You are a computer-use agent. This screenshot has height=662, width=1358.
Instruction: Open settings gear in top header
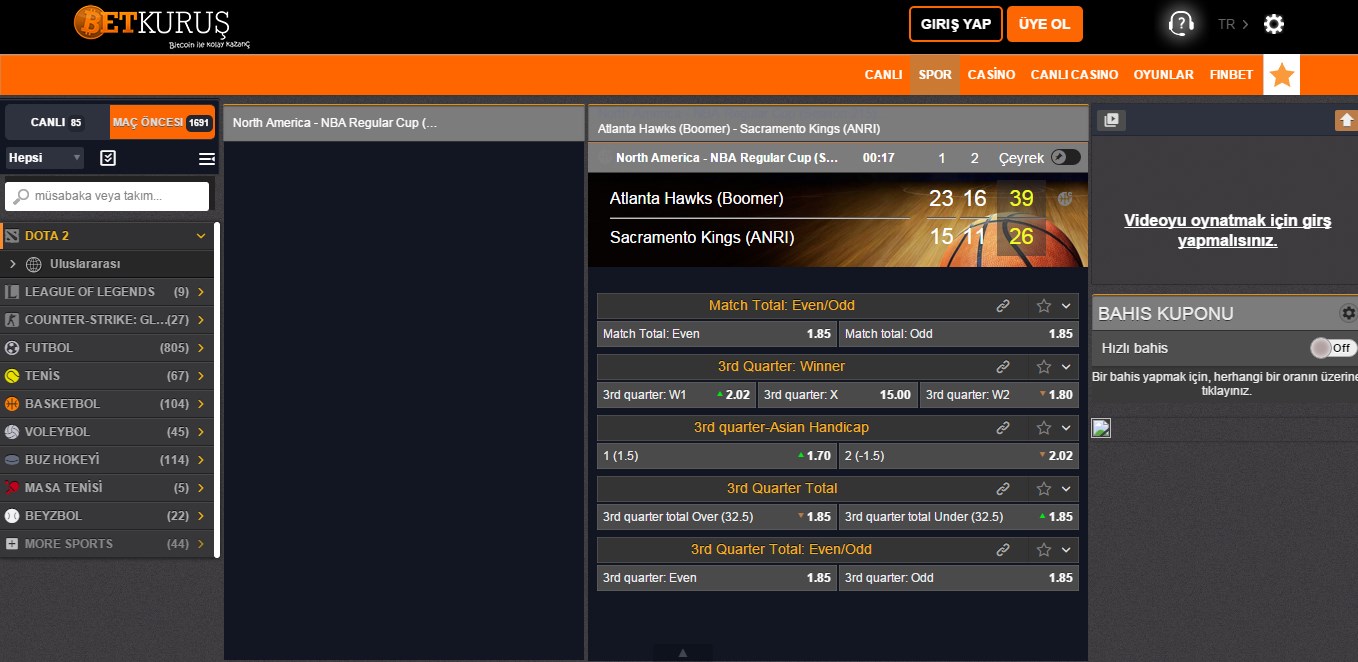(1273, 25)
